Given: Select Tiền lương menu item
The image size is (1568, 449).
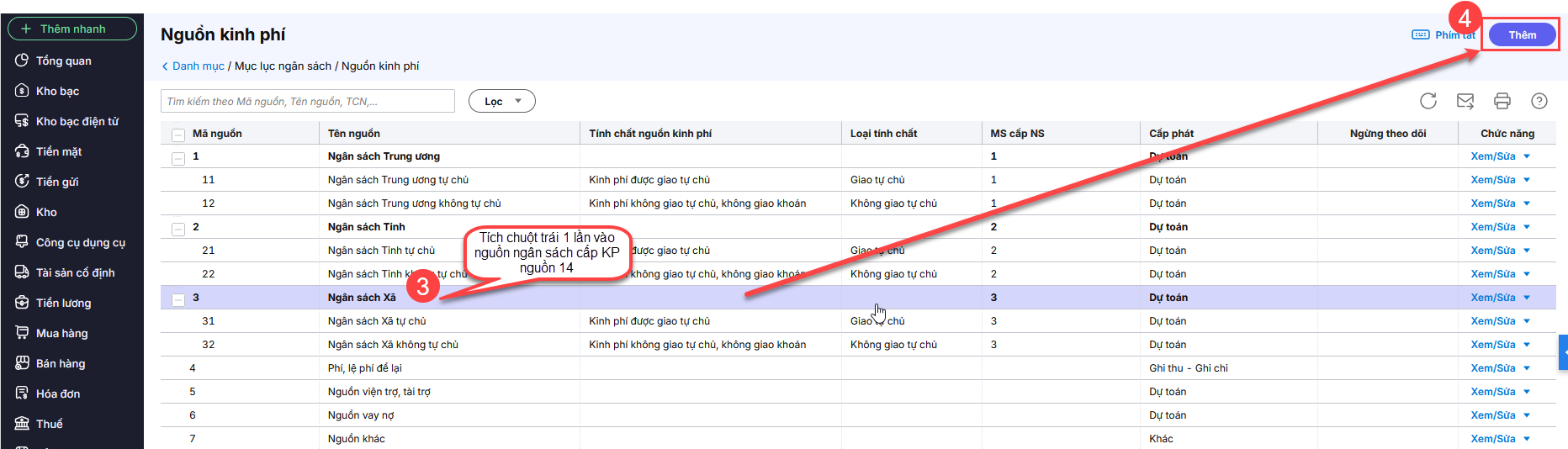Looking at the screenshot, I should coord(63,303).
